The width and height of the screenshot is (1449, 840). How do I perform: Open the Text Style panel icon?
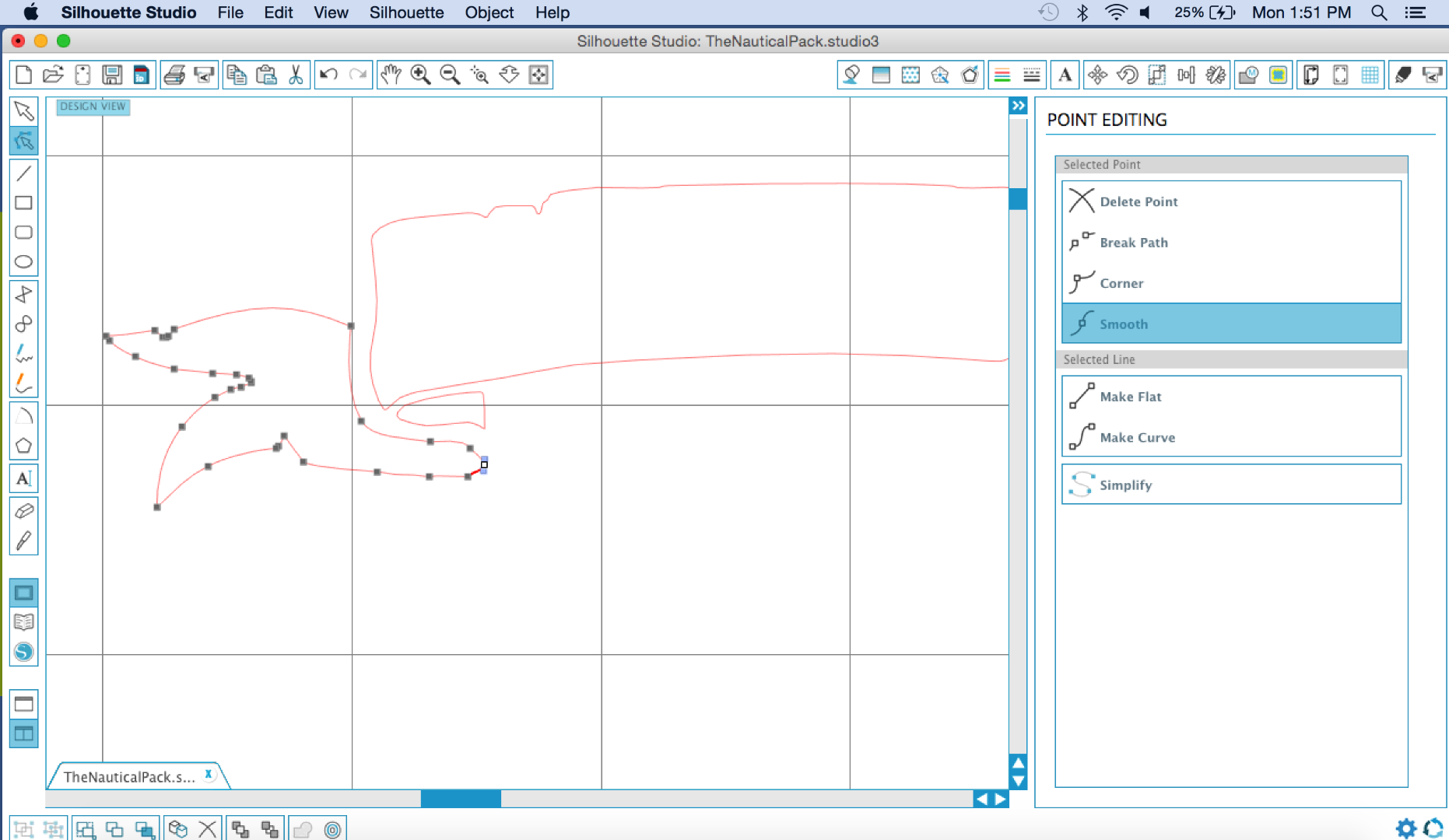[1065, 75]
